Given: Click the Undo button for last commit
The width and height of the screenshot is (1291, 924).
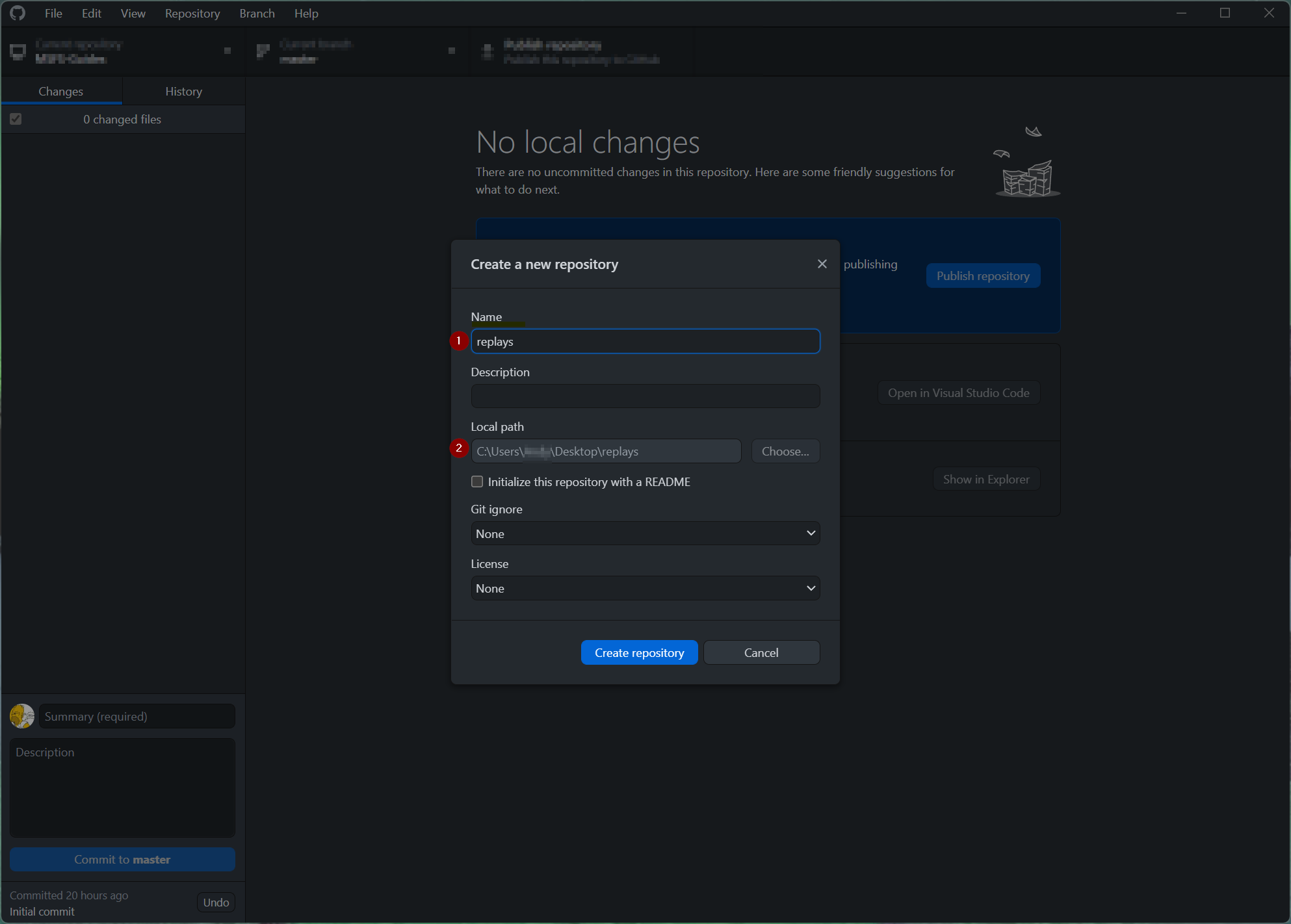Looking at the screenshot, I should 216,902.
